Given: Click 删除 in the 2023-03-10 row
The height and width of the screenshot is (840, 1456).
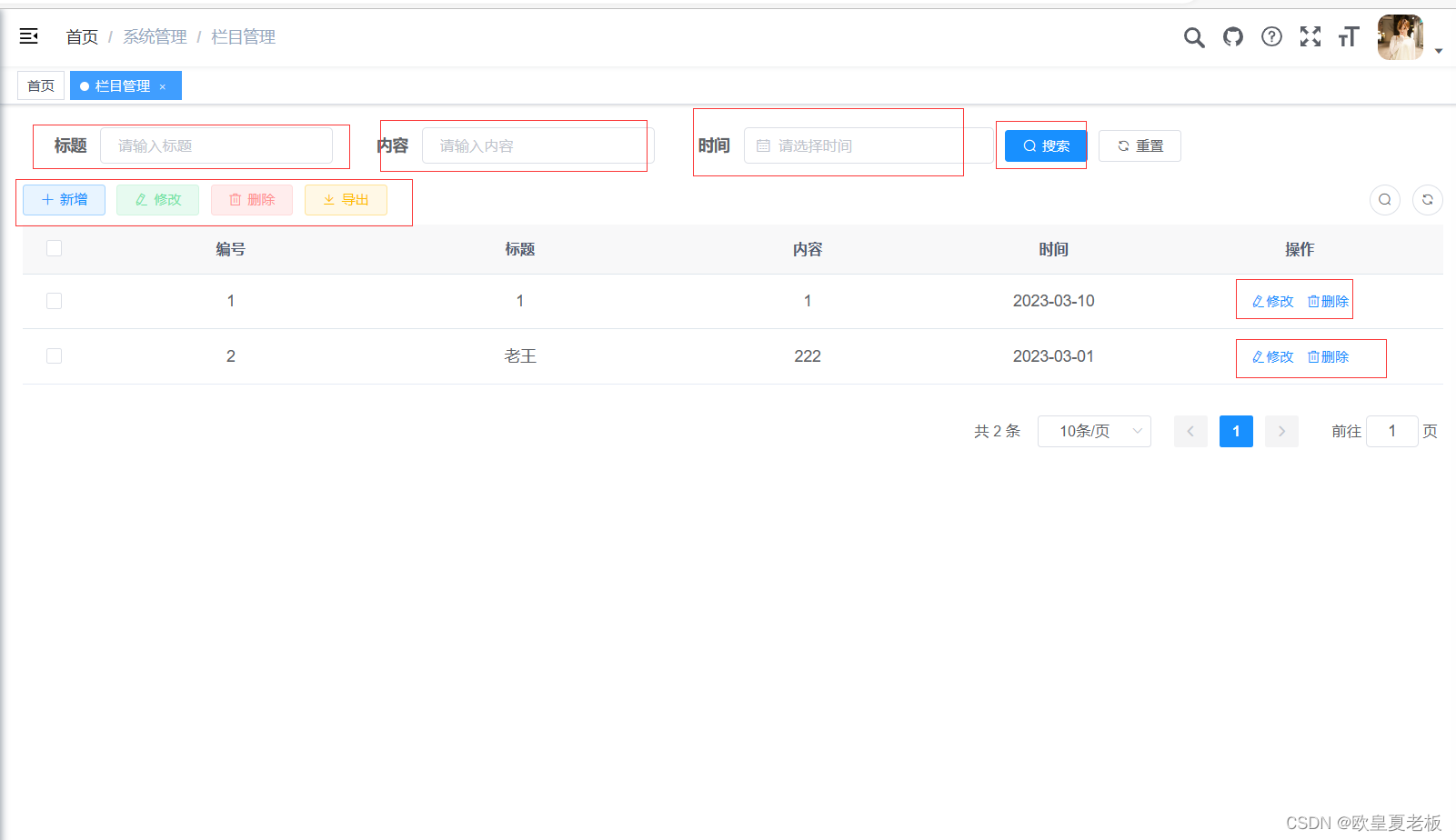Looking at the screenshot, I should (x=1328, y=301).
